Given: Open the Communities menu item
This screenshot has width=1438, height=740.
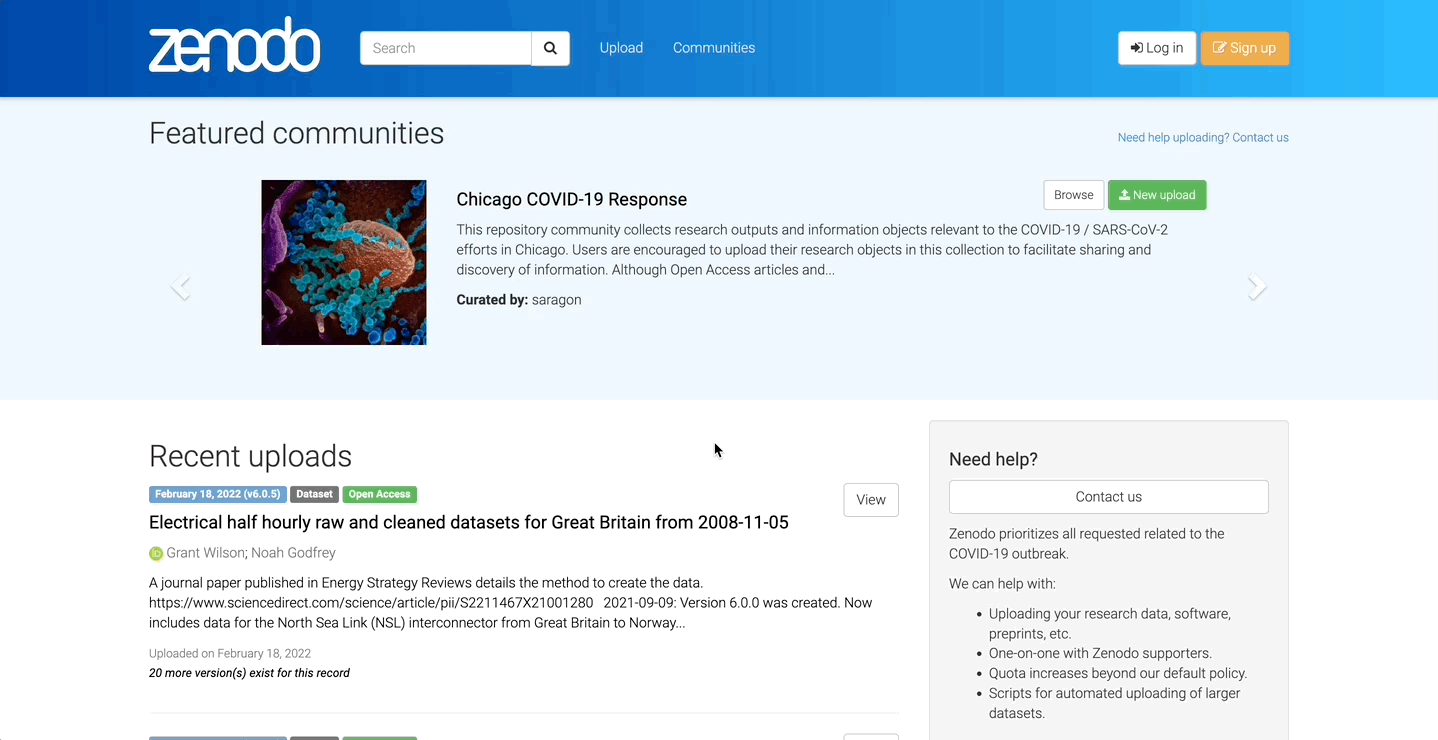Looking at the screenshot, I should pos(713,48).
